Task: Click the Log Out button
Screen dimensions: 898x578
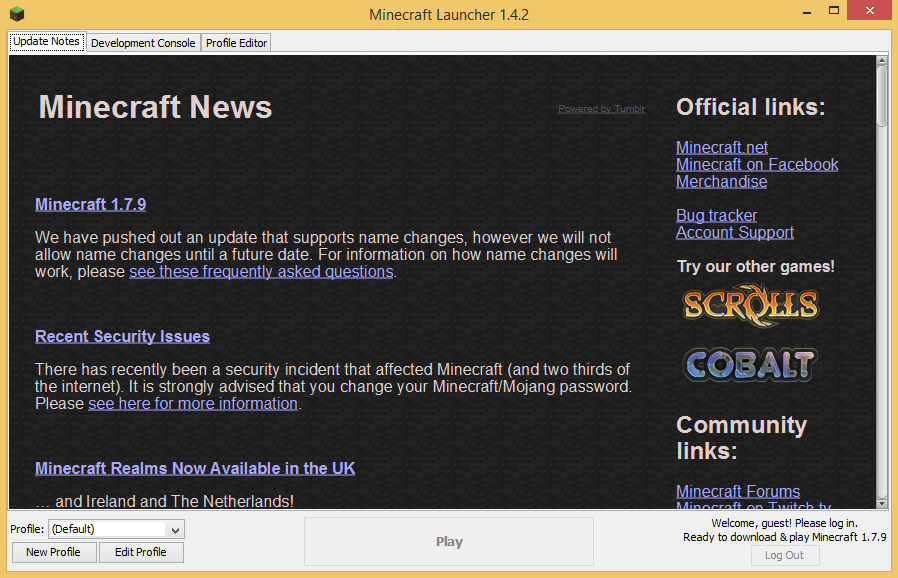Action: coord(784,555)
